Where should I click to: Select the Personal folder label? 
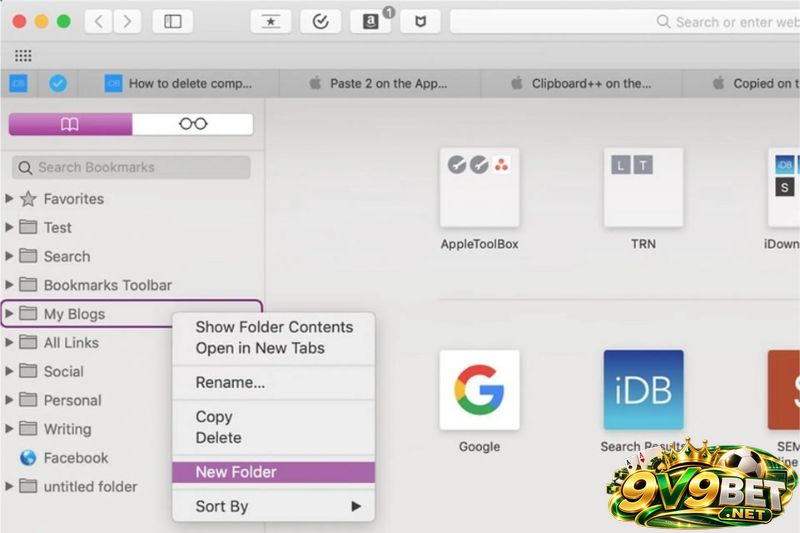[x=72, y=400]
